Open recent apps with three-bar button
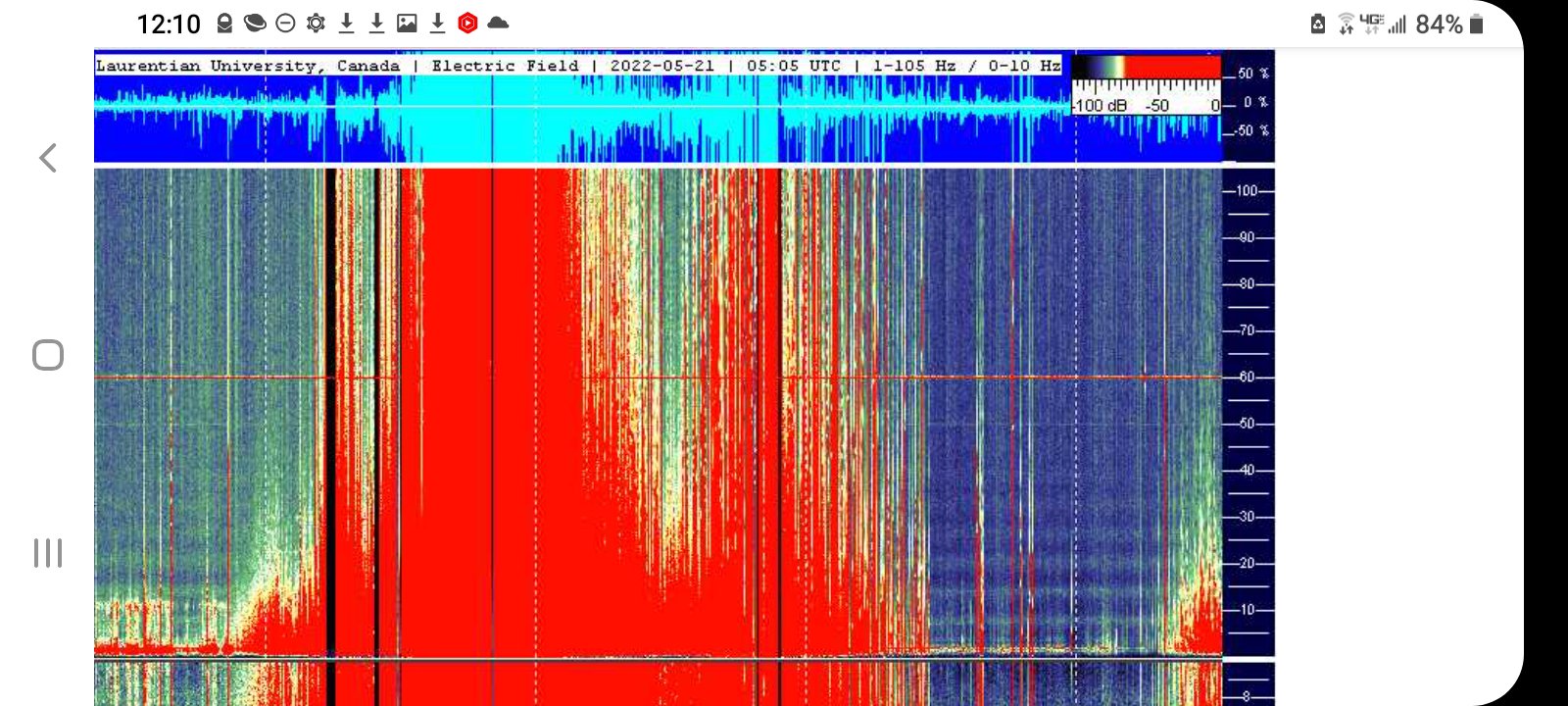1568x706 pixels. [48, 553]
